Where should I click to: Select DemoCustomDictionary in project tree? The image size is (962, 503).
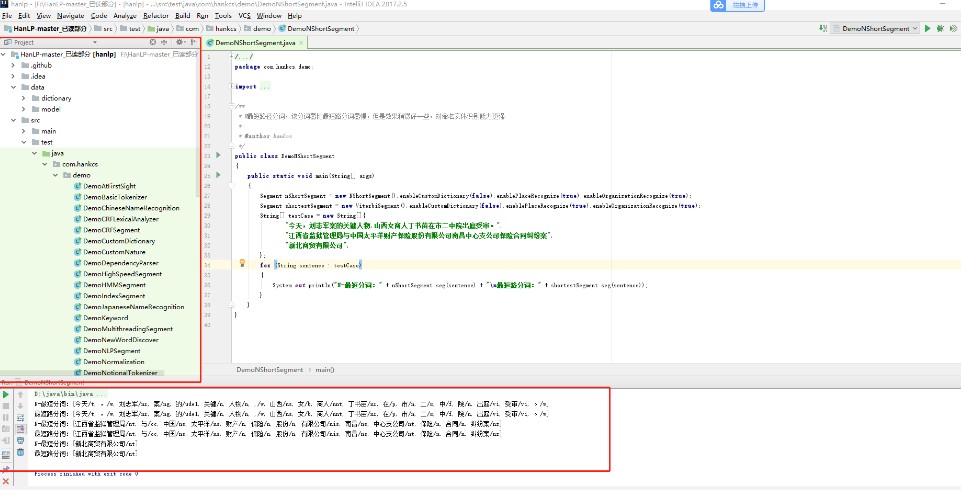(119, 241)
